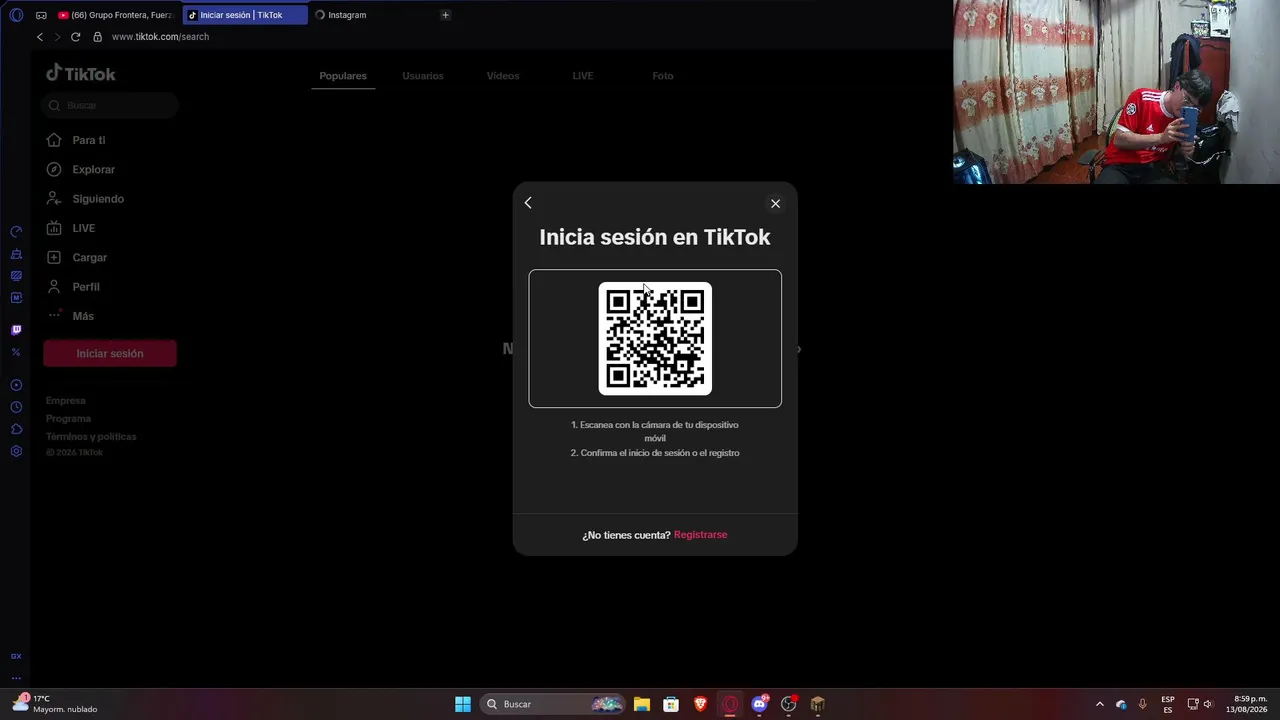1280x720 pixels.
Task: Open the Minecraft block icon on taskbar
Action: 817,704
